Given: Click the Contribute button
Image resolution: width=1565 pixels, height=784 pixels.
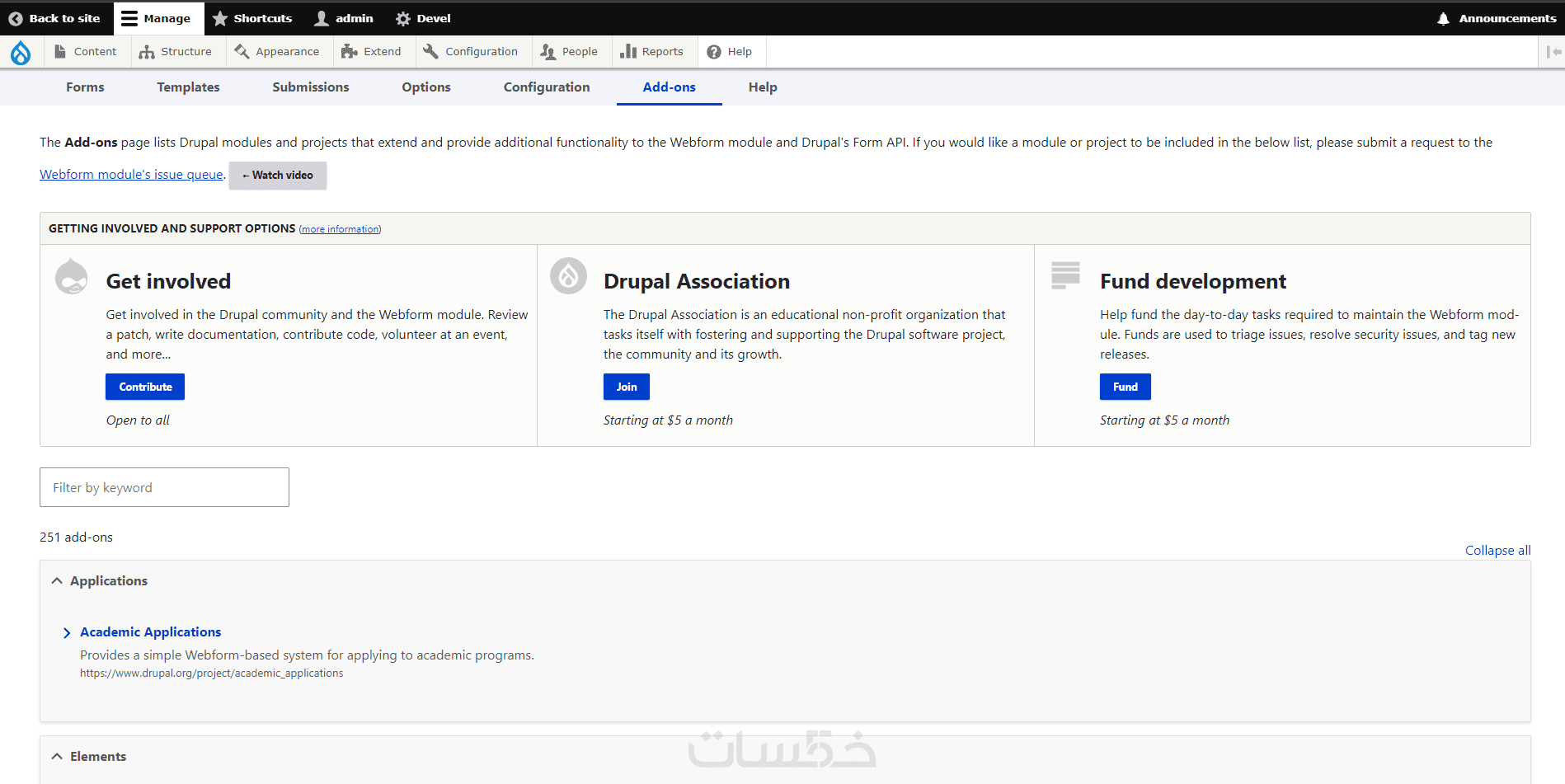Looking at the screenshot, I should [x=145, y=387].
